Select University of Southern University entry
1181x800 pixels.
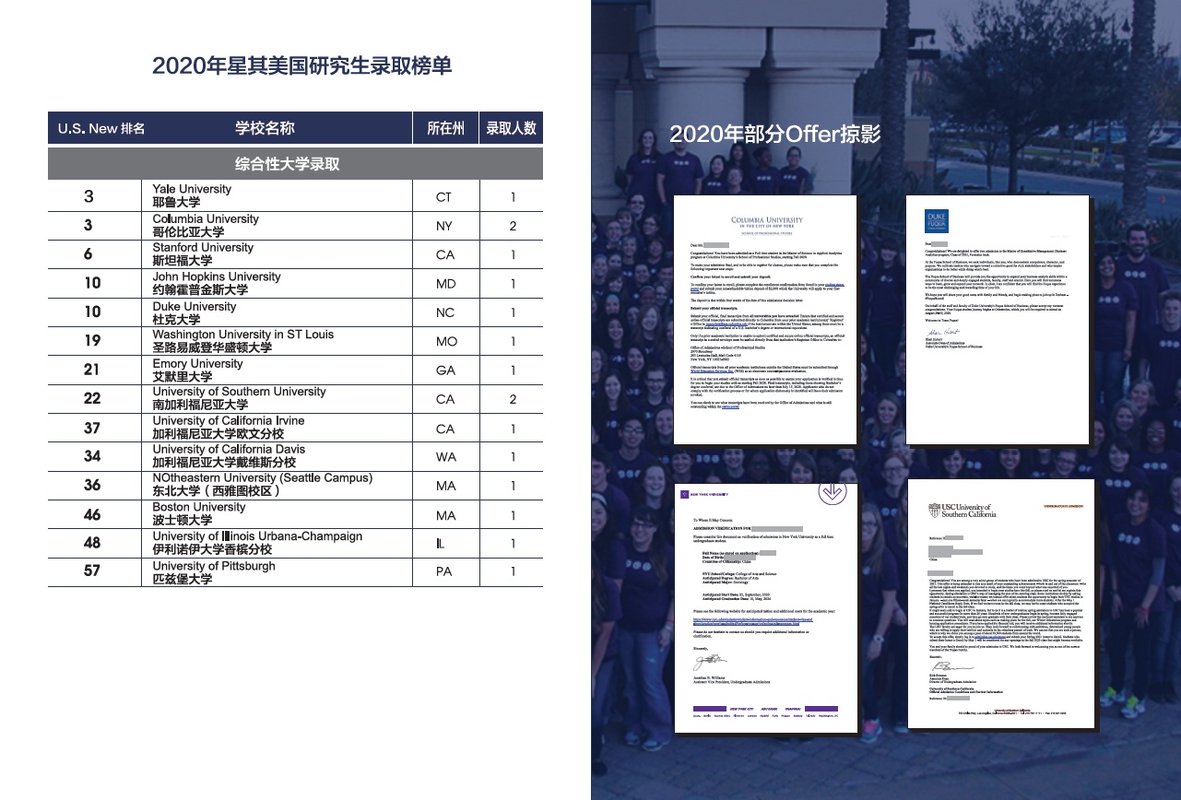pyautogui.click(x=239, y=392)
